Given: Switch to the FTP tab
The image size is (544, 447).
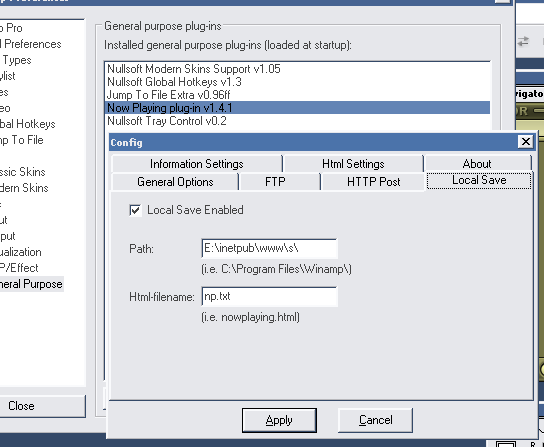Looking at the screenshot, I should (x=275, y=182).
